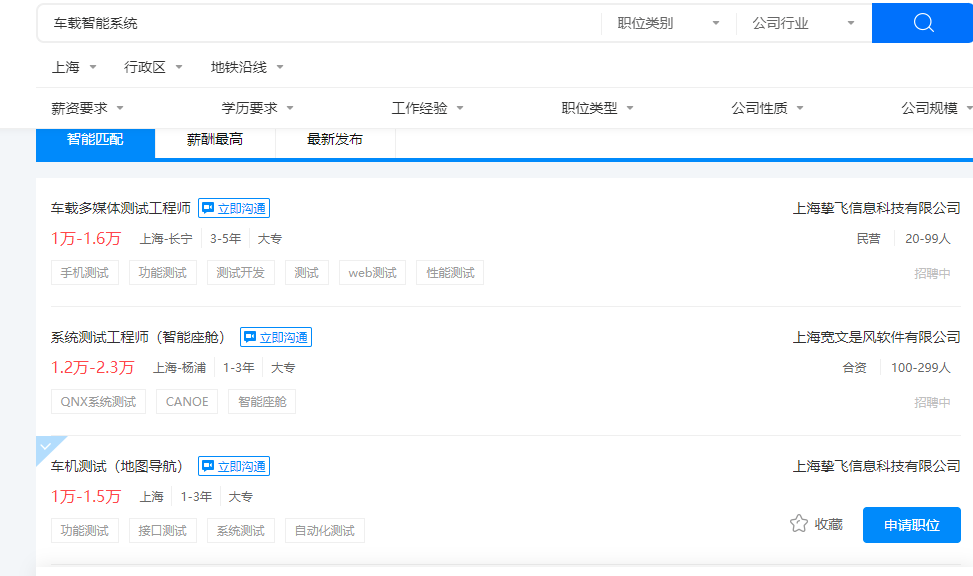This screenshot has height=576, width=973.
Task: Click the web测试 tag
Action: (372, 273)
